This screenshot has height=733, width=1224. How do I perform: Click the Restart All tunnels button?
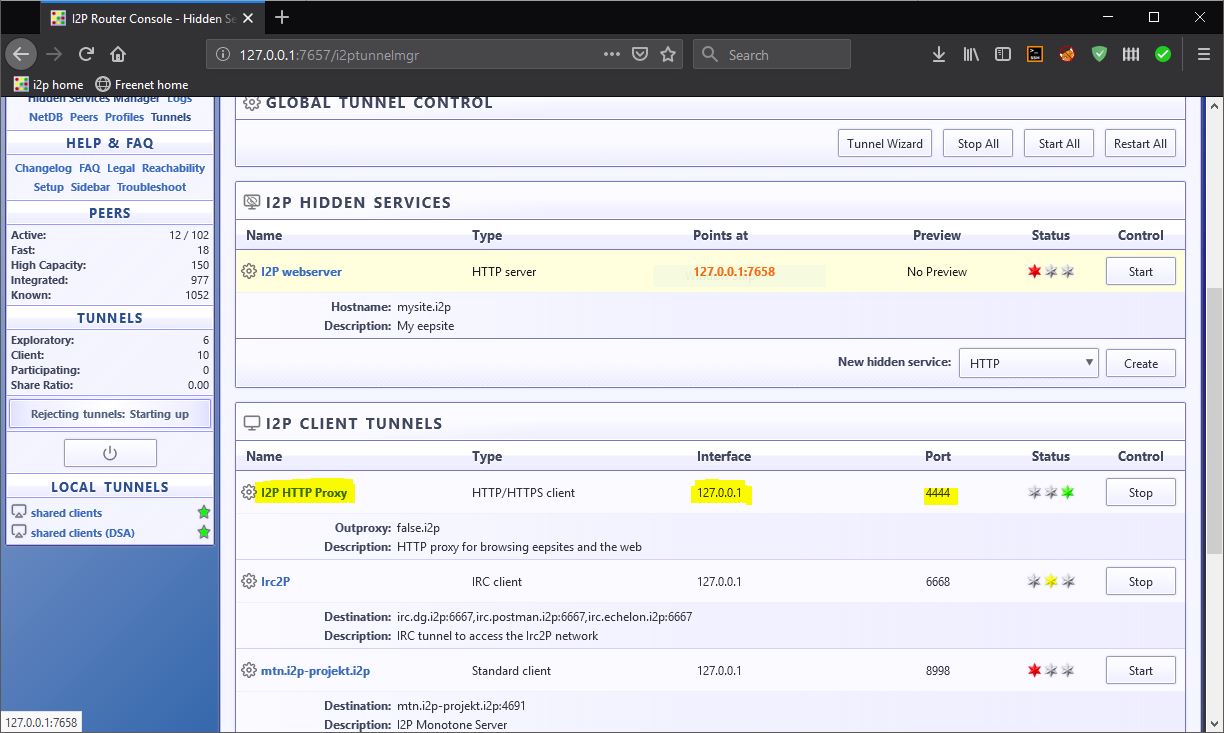point(1140,143)
